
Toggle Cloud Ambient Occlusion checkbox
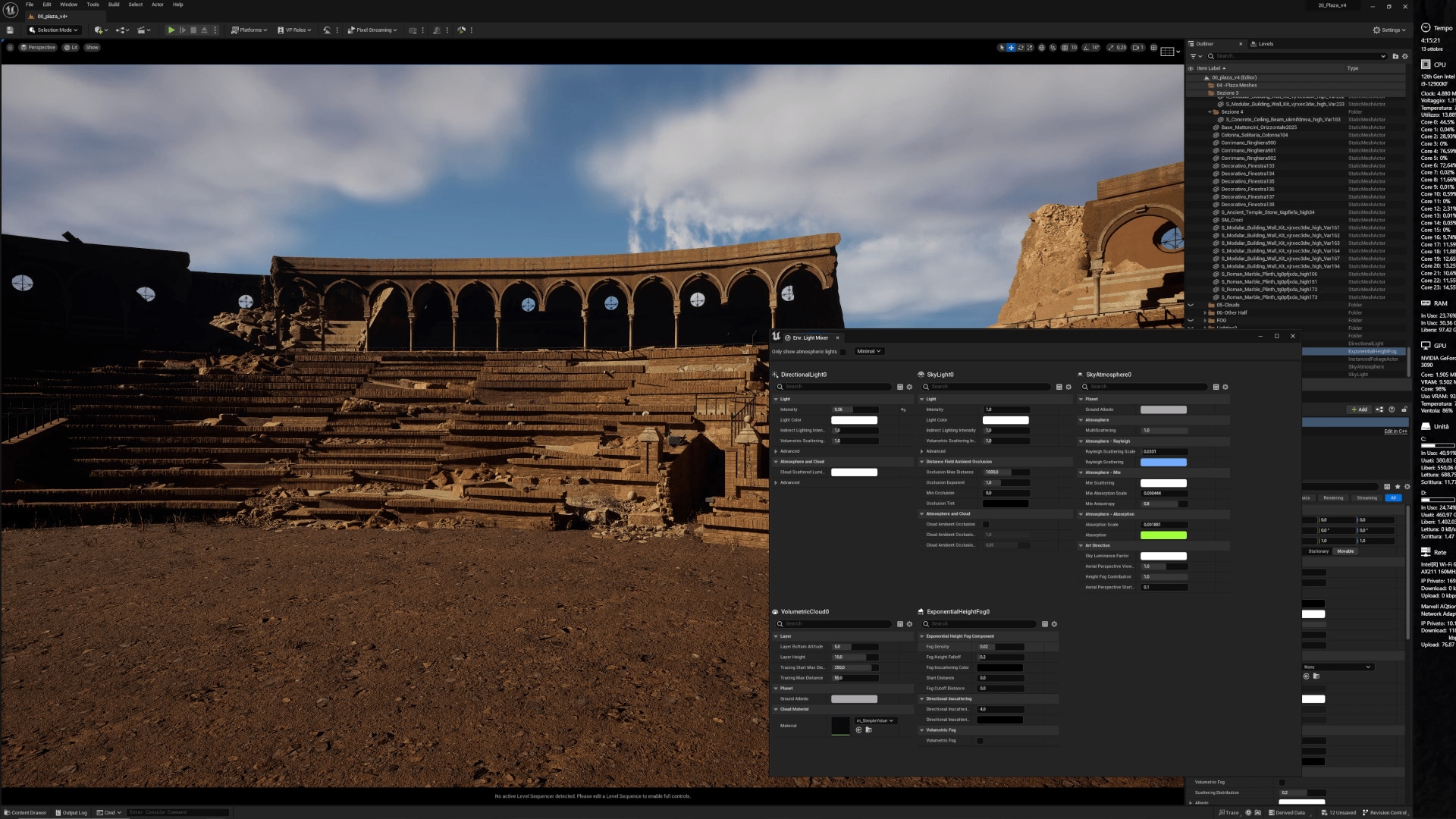(x=986, y=525)
